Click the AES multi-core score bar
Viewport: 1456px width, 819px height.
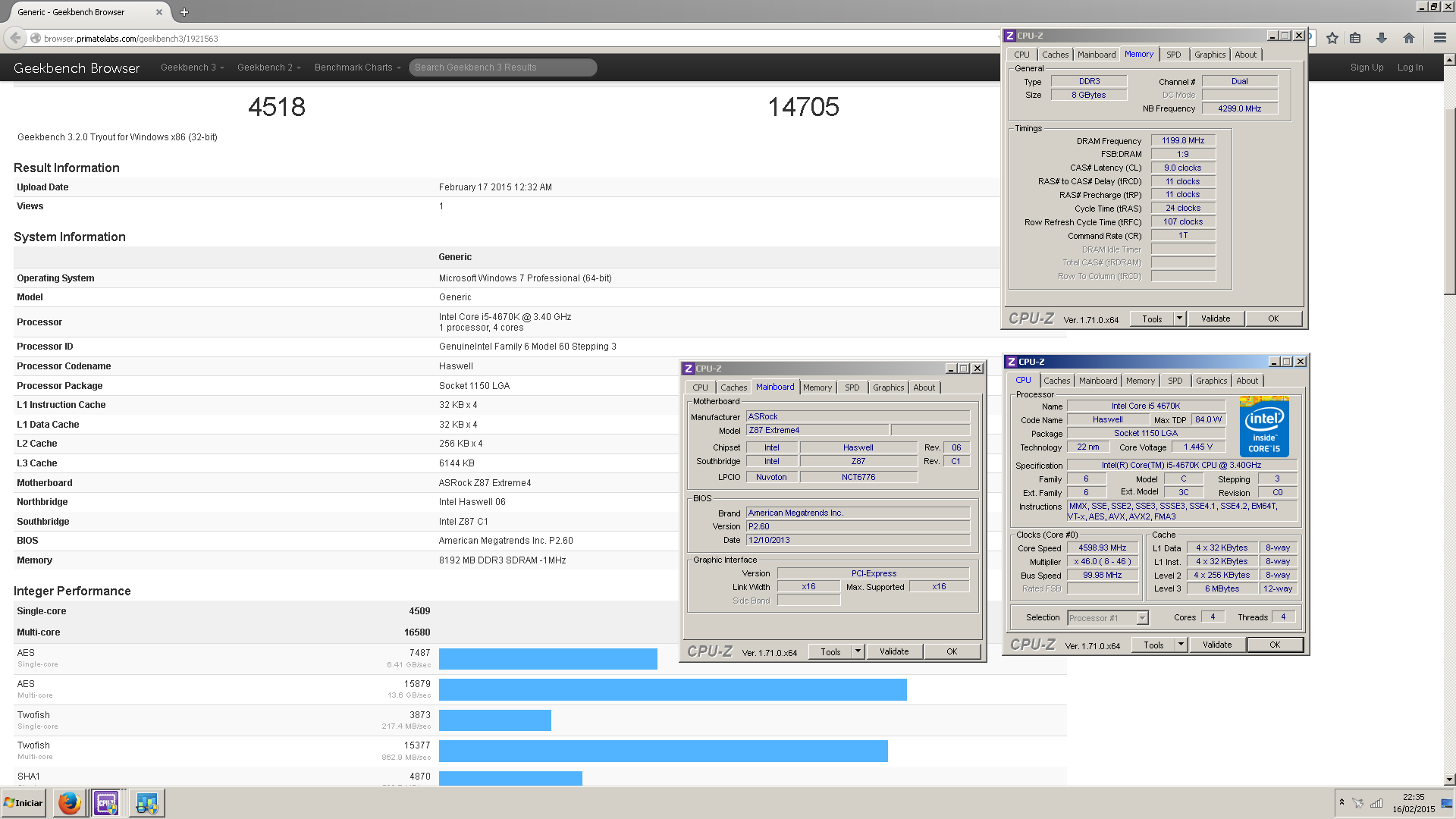point(673,690)
